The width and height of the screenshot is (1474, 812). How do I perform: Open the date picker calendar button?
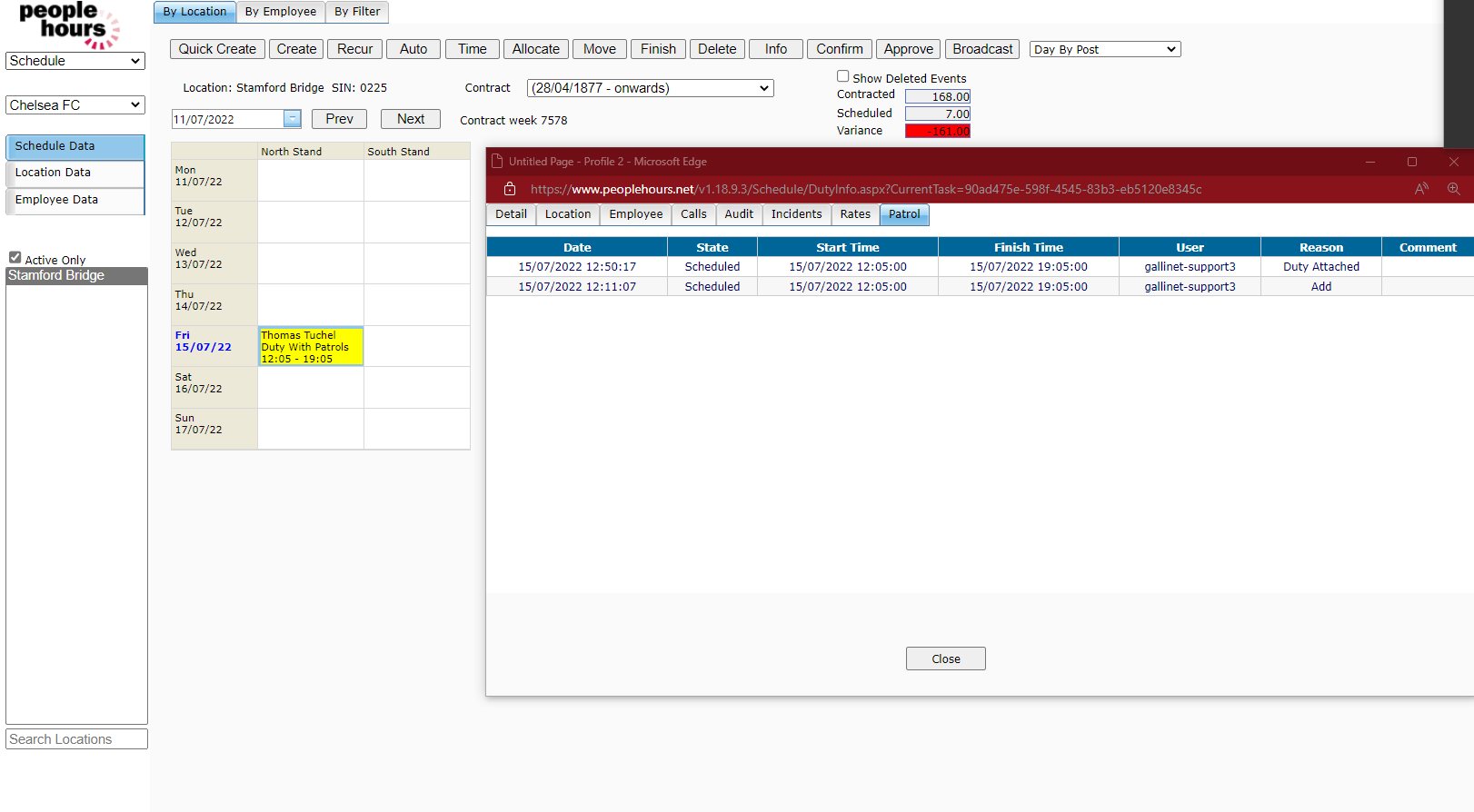292,119
